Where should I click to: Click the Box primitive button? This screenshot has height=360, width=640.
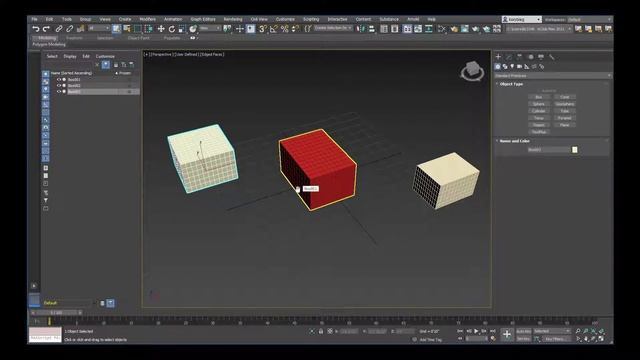click(x=539, y=97)
